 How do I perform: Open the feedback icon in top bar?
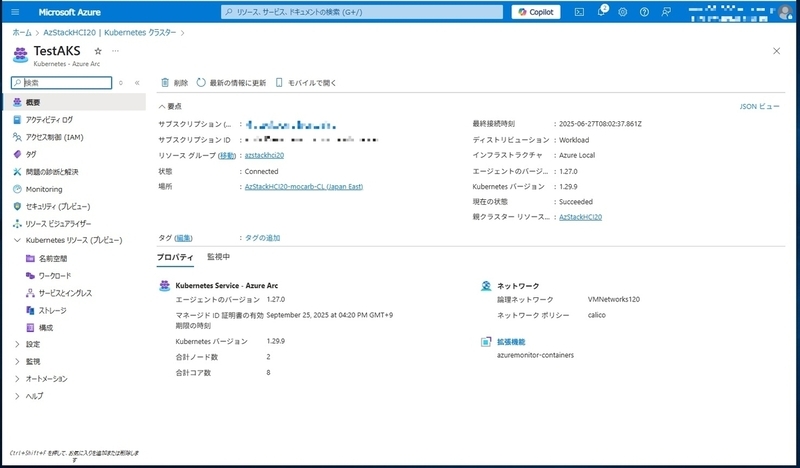[666, 12]
